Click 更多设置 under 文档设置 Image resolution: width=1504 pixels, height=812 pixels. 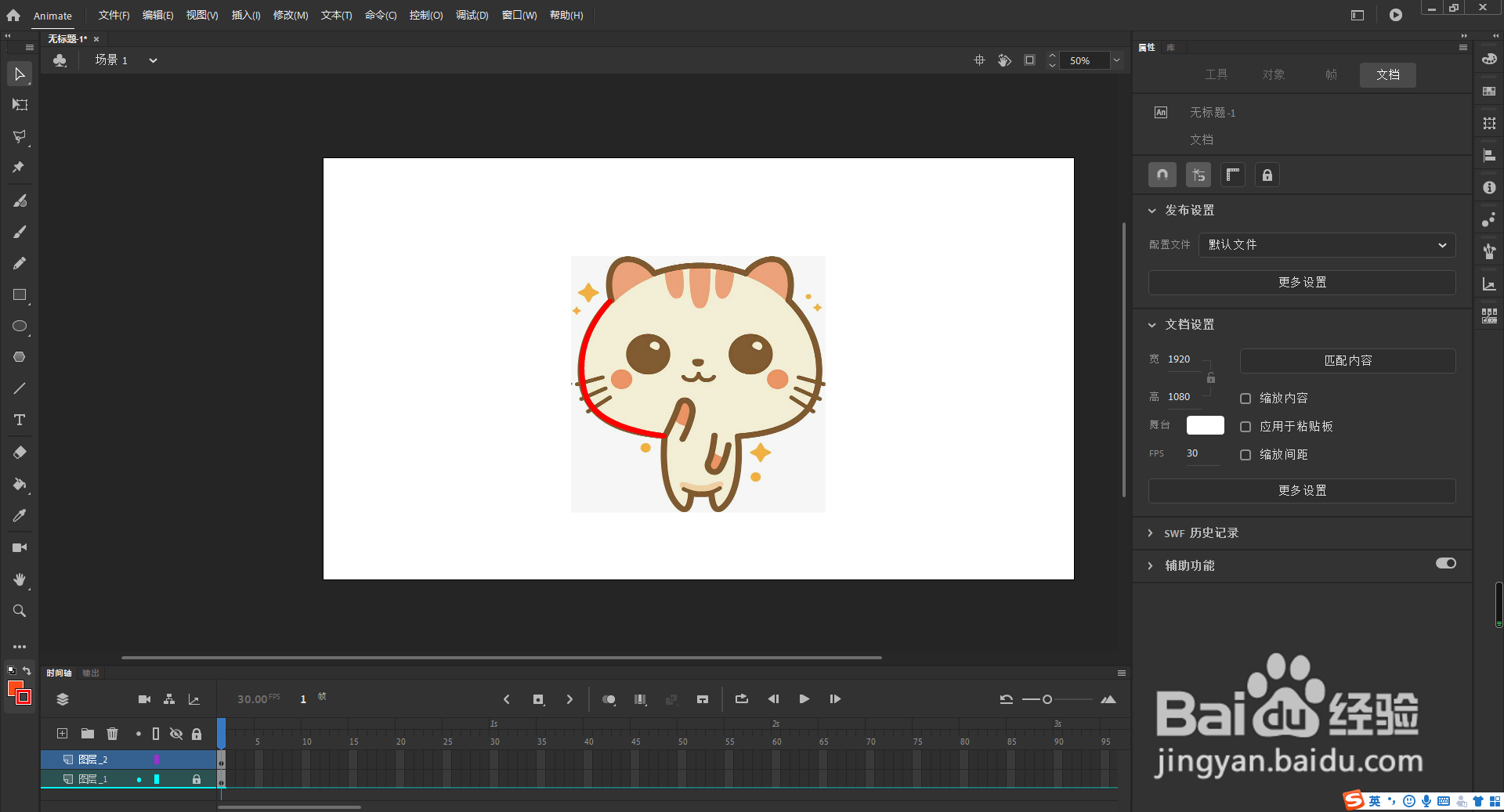(x=1302, y=491)
